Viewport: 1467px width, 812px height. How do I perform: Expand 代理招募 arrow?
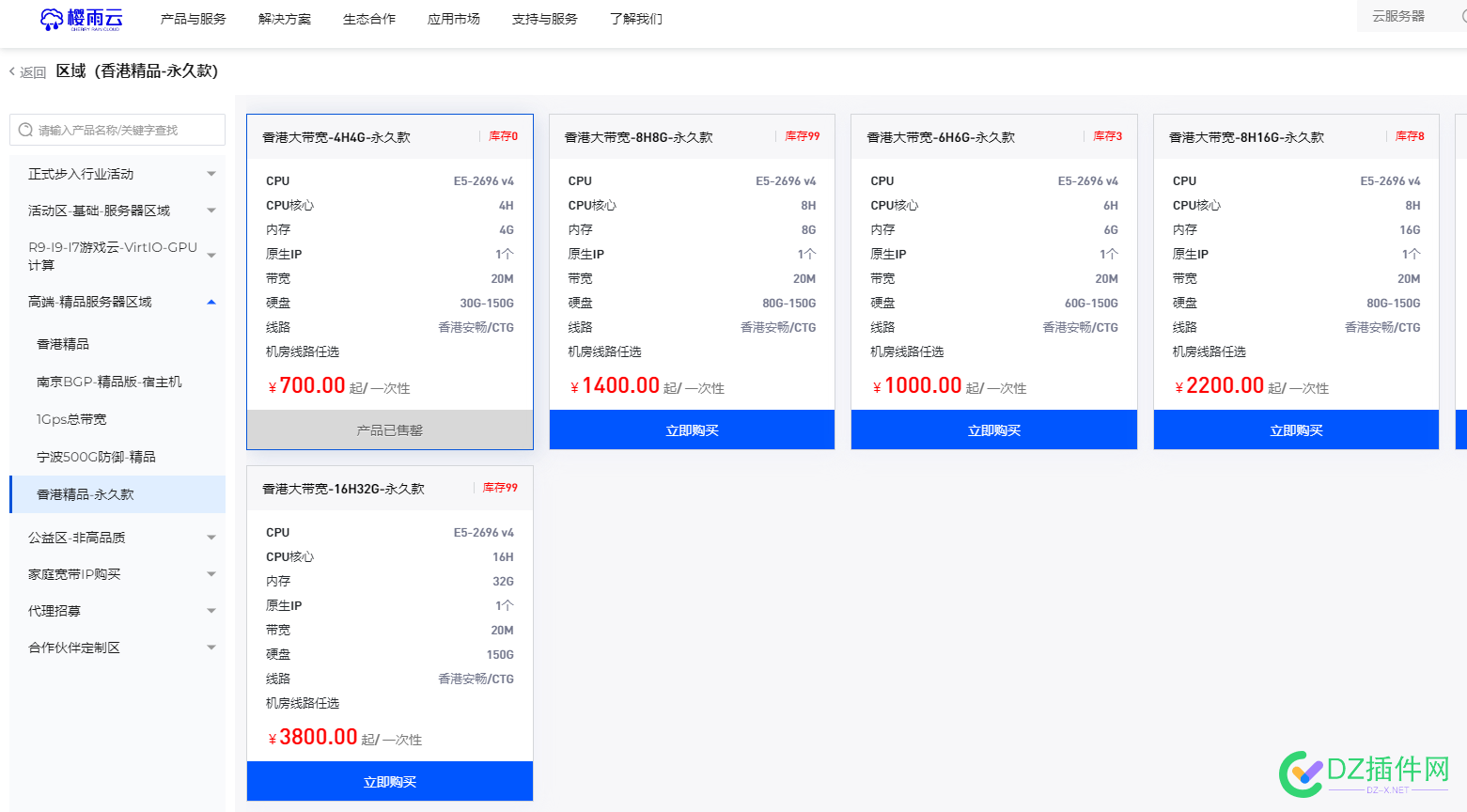211,611
